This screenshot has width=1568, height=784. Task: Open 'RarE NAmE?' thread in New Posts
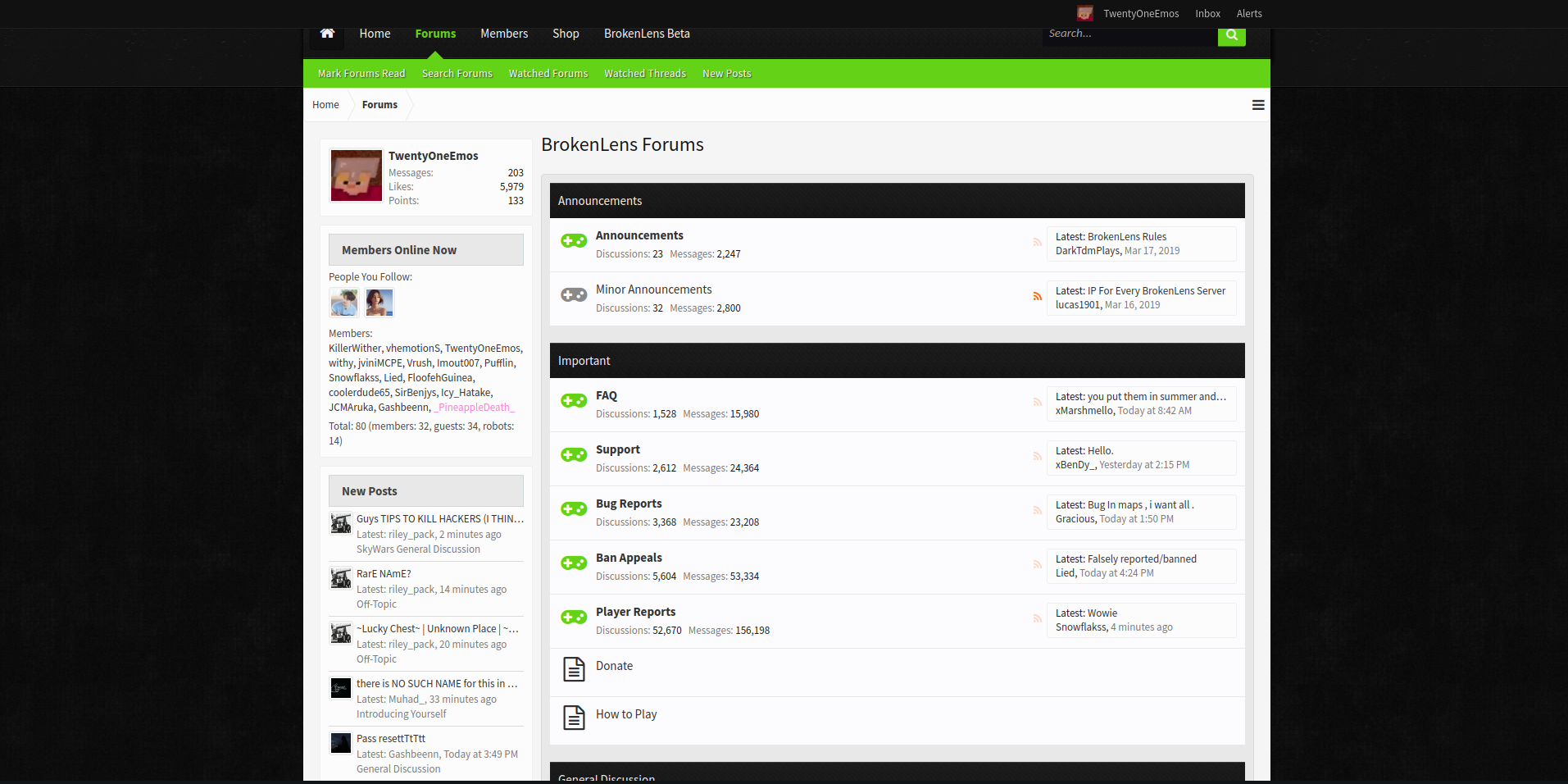(384, 574)
